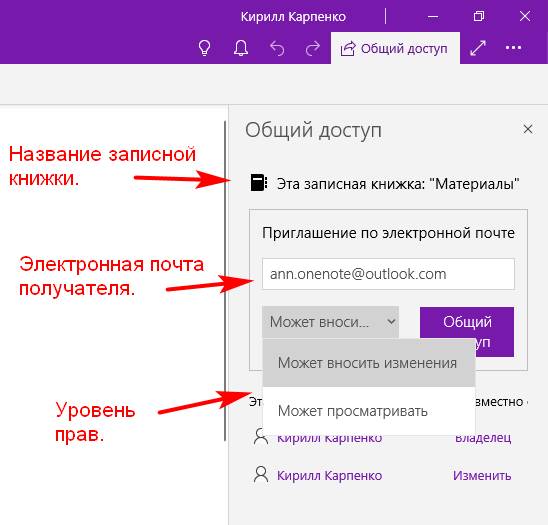
Task: Click the email field with ann.onenote@outlook.com
Action: [x=388, y=274]
